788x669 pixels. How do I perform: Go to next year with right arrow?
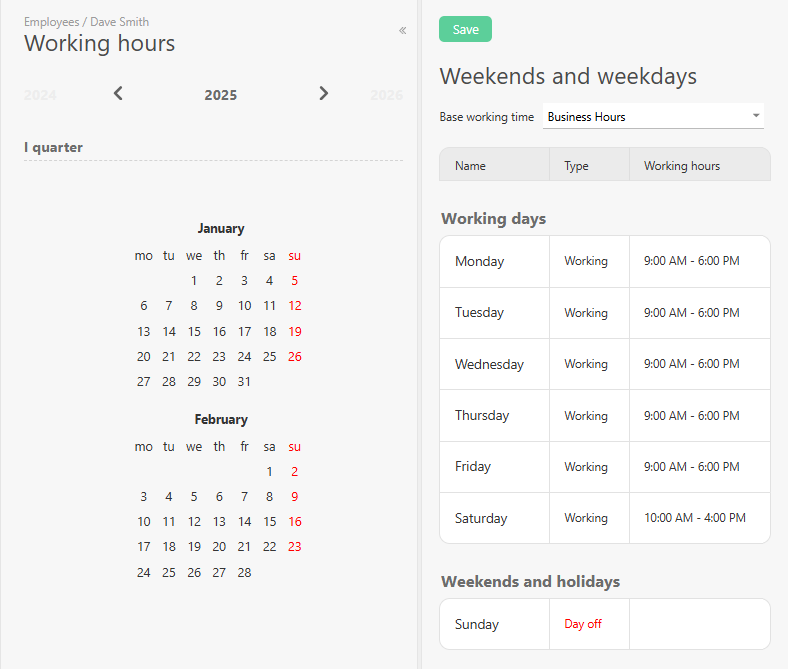click(323, 94)
